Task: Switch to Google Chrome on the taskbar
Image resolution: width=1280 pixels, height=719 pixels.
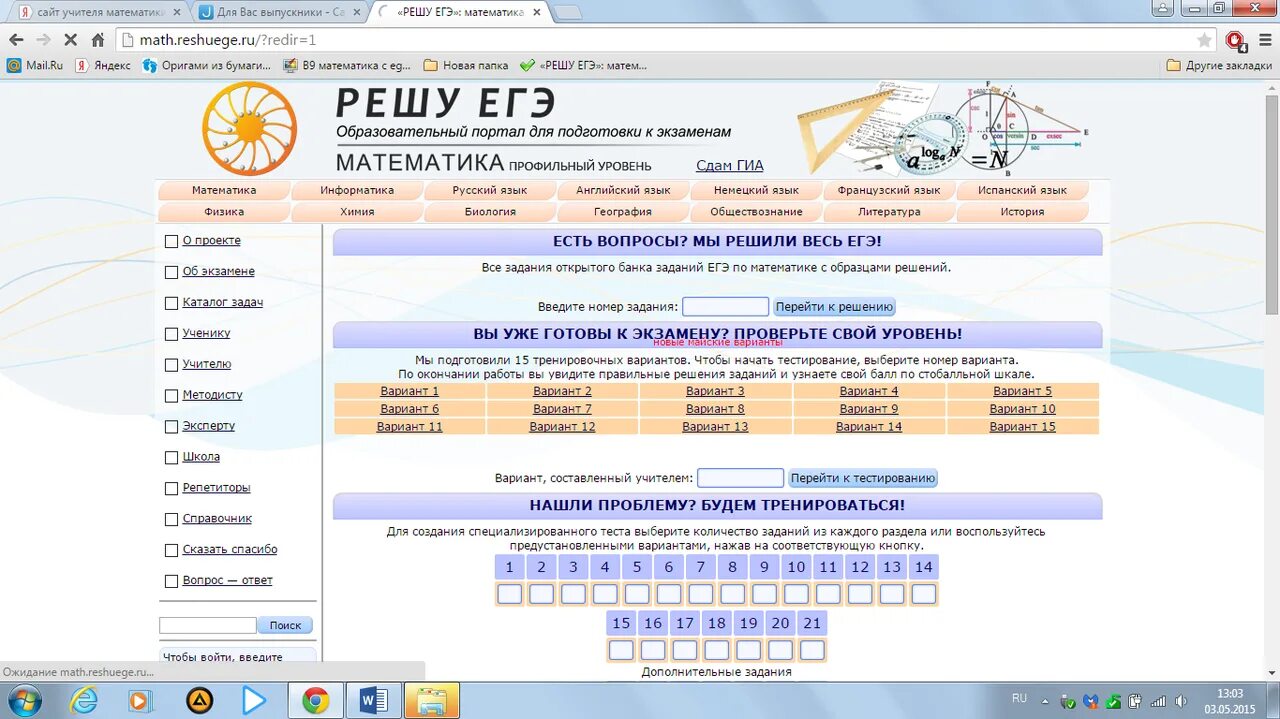Action: coord(316,700)
